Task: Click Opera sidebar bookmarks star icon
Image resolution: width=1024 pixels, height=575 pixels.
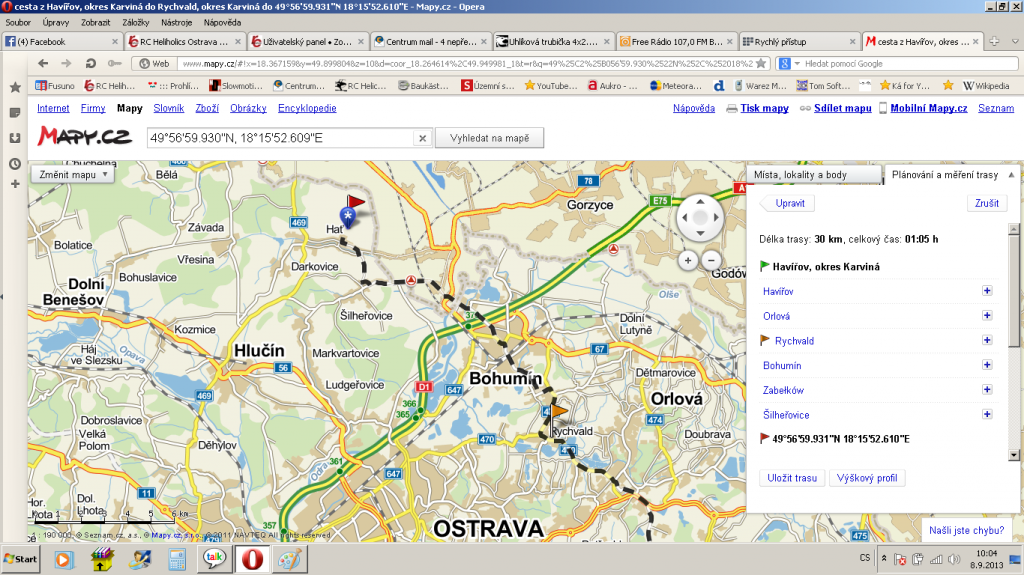Action: coord(15,88)
